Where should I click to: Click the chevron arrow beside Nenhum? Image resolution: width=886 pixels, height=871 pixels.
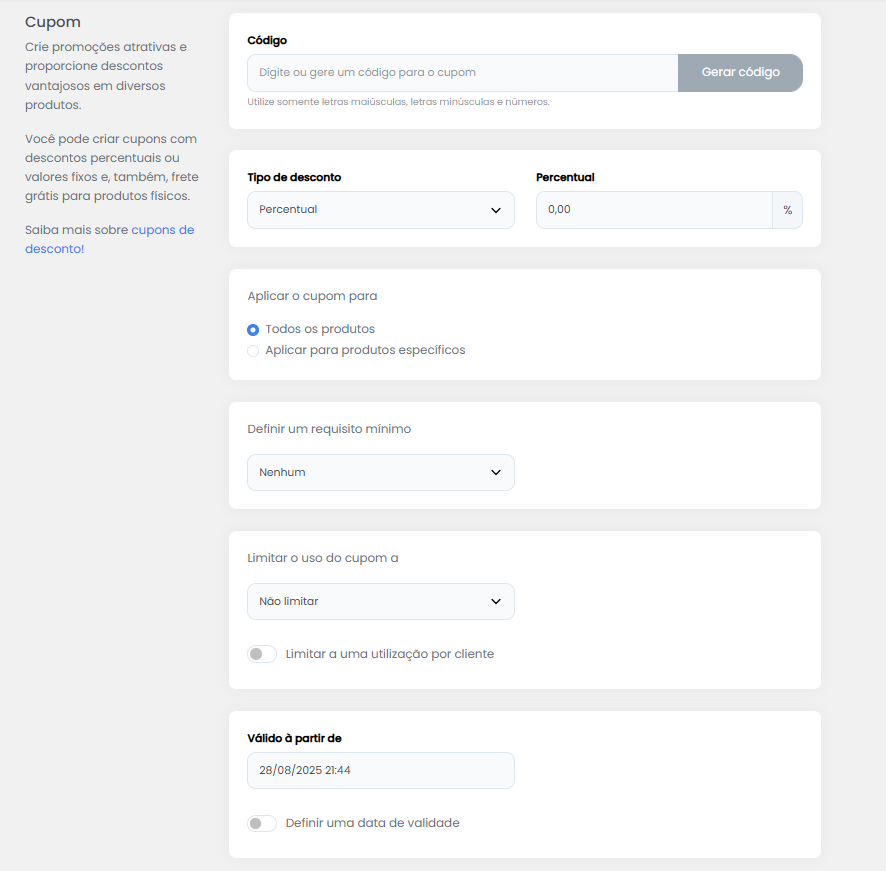pyautogui.click(x=496, y=473)
